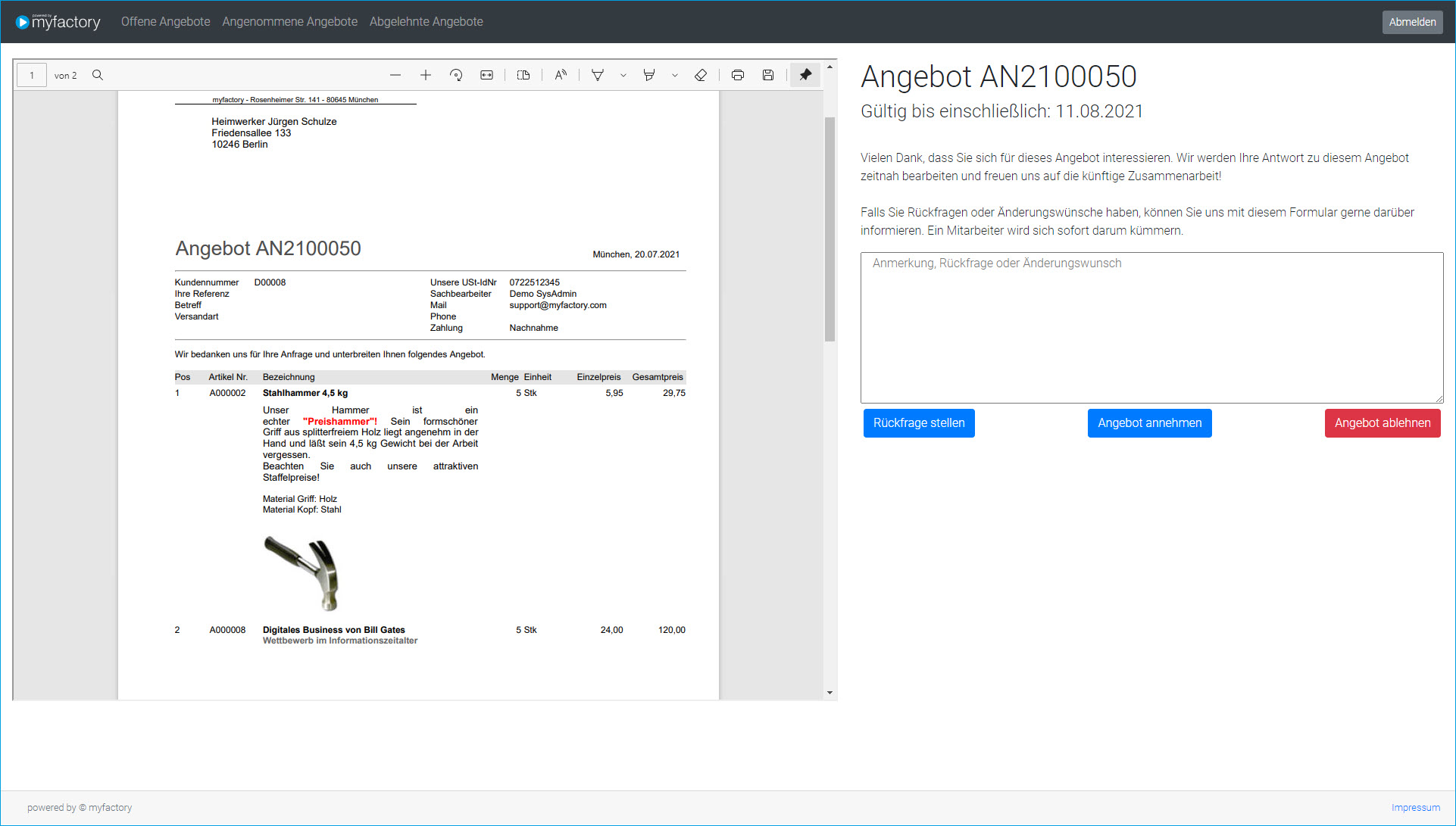Image resolution: width=1456 pixels, height=826 pixels.
Task: Click the Anmerkung comment text field
Action: (1151, 327)
